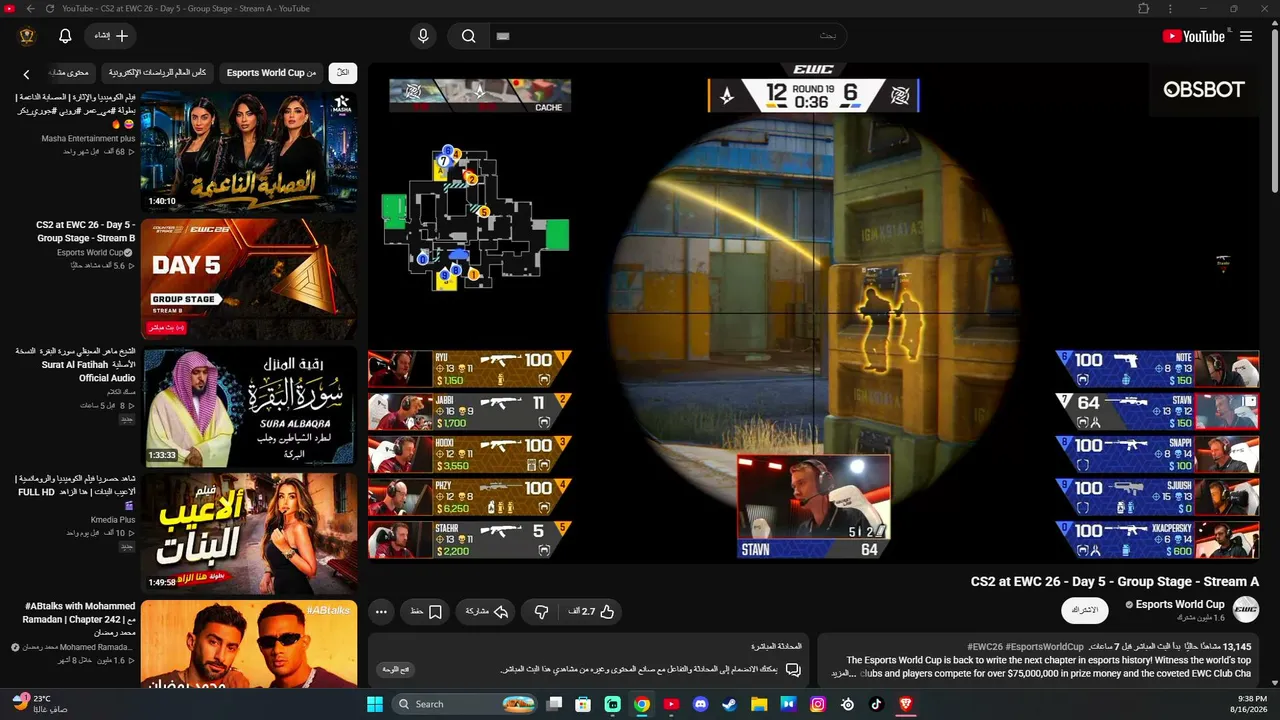Select the electronic sports world cup chip
1280x720 pixels.
(158, 73)
